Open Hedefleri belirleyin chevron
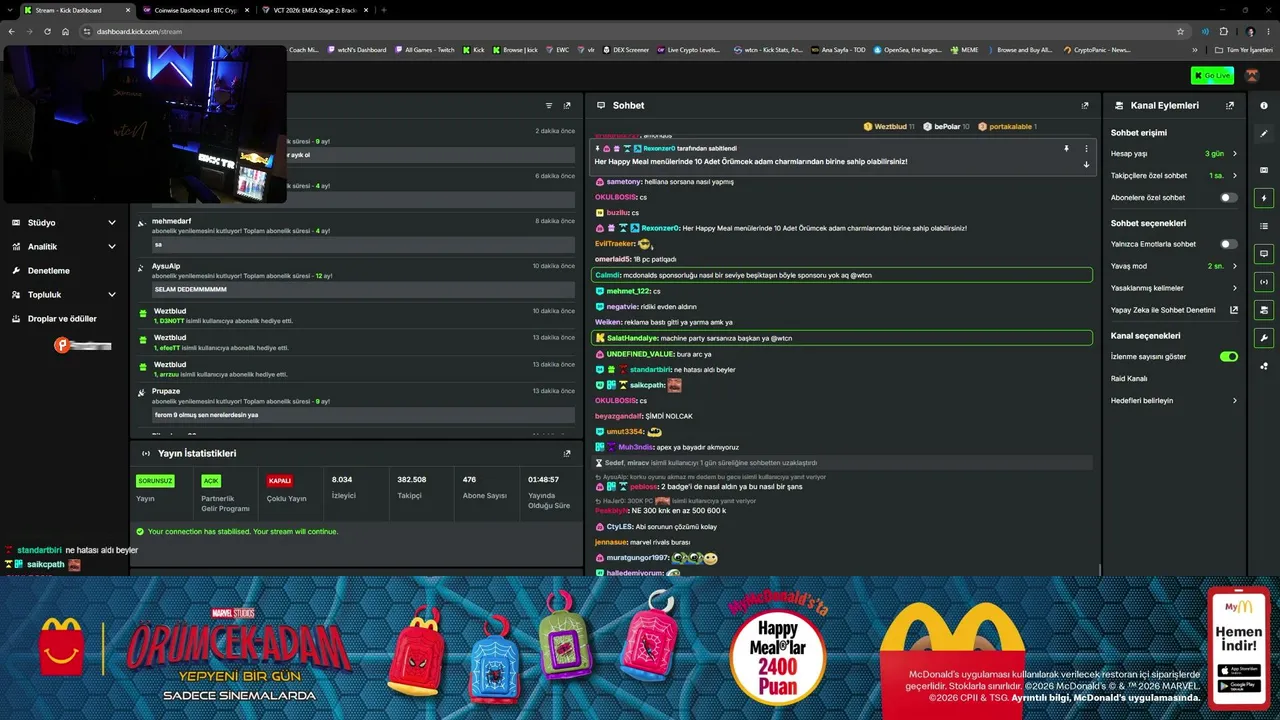The image size is (1280, 720). (x=1235, y=400)
